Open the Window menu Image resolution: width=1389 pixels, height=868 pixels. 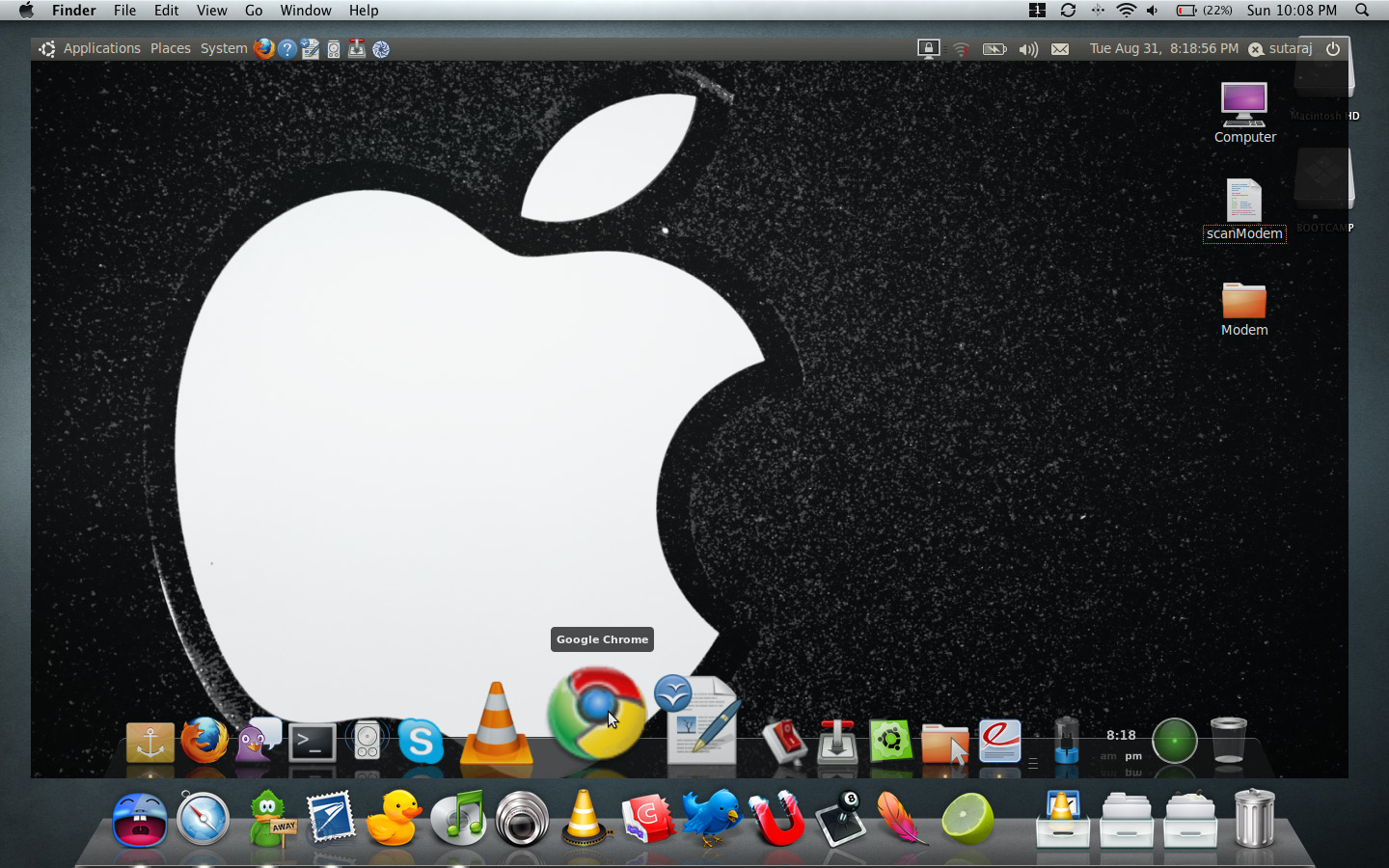pos(306,10)
